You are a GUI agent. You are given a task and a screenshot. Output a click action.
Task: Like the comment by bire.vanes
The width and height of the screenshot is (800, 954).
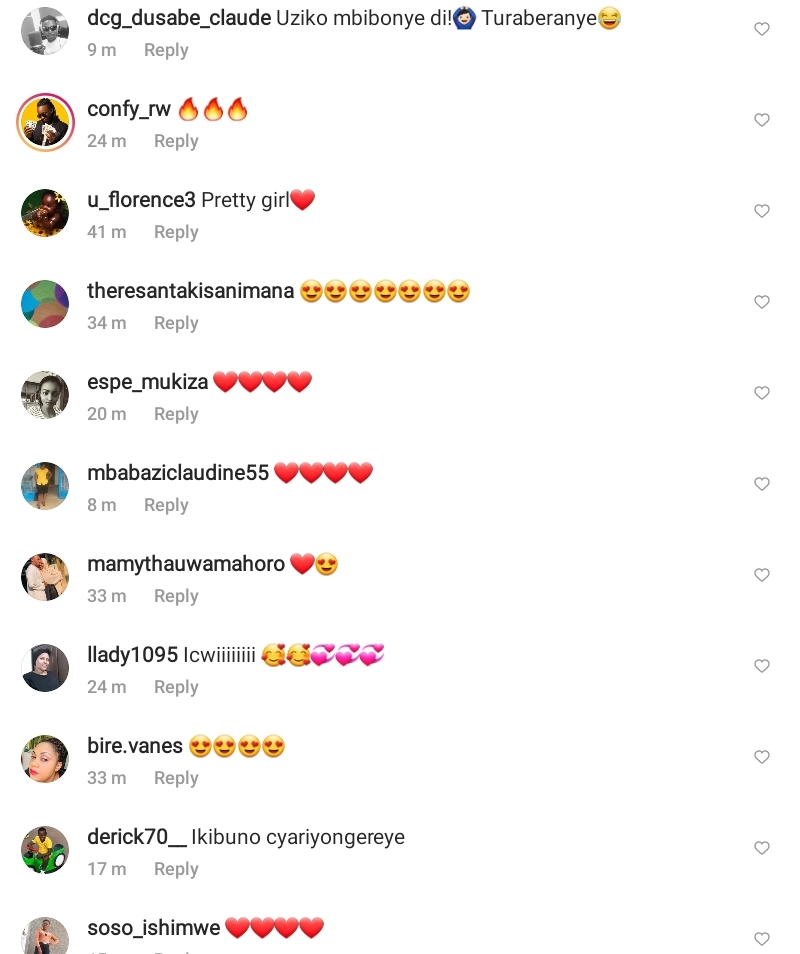coord(762,757)
